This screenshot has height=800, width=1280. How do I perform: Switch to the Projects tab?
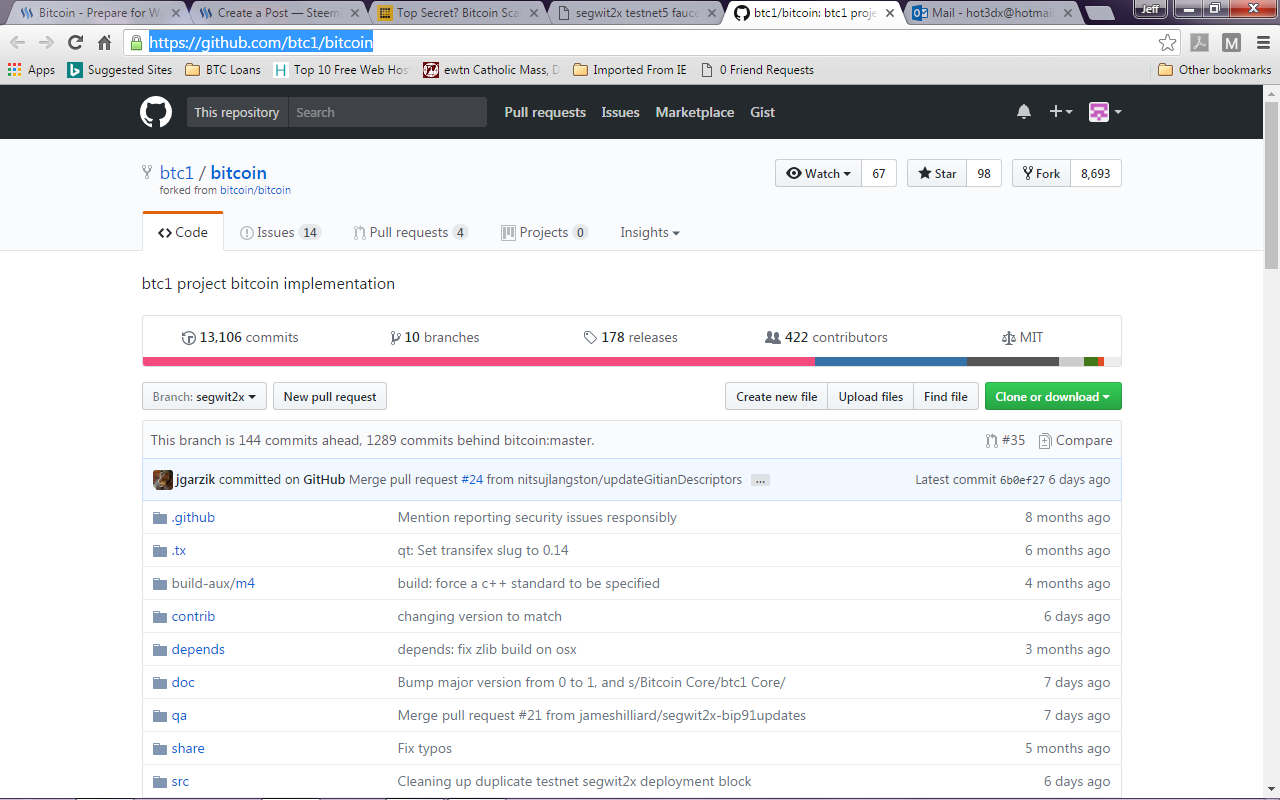pyautogui.click(x=545, y=232)
